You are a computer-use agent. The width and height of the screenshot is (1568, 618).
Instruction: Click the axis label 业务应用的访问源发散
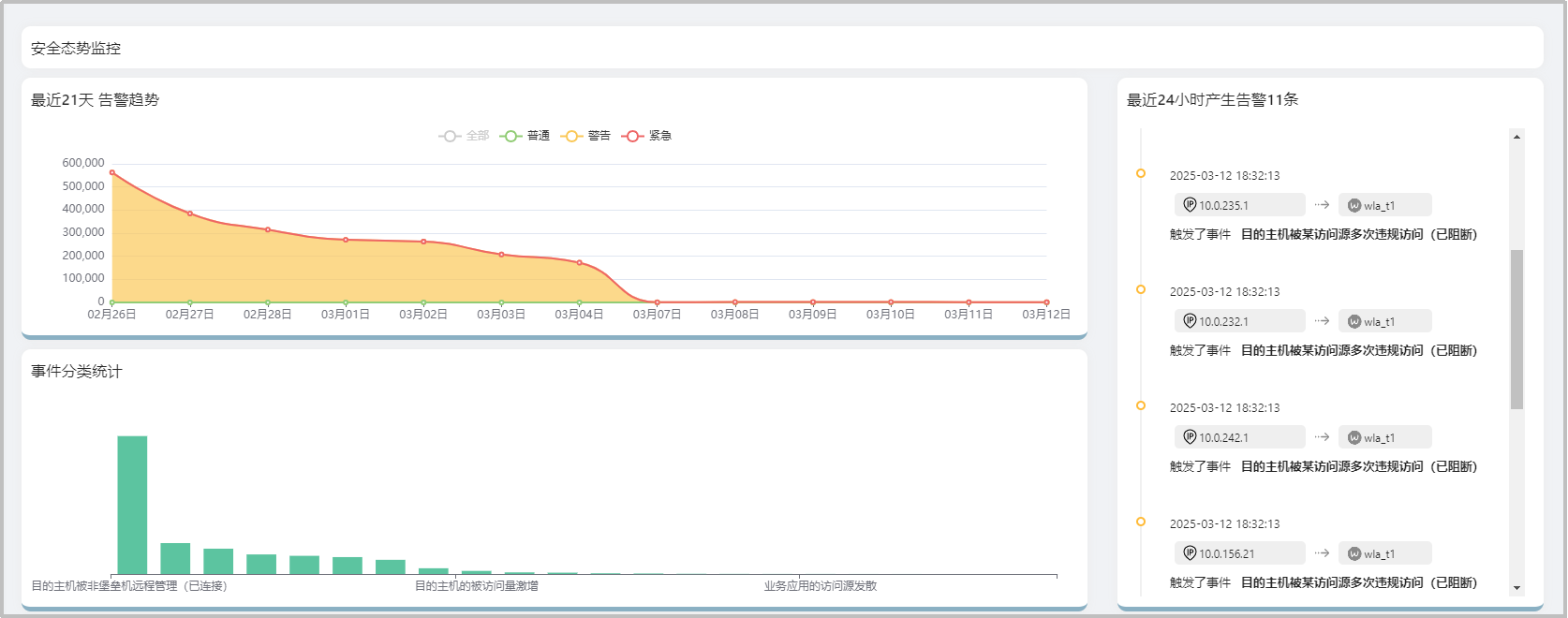tap(821, 586)
